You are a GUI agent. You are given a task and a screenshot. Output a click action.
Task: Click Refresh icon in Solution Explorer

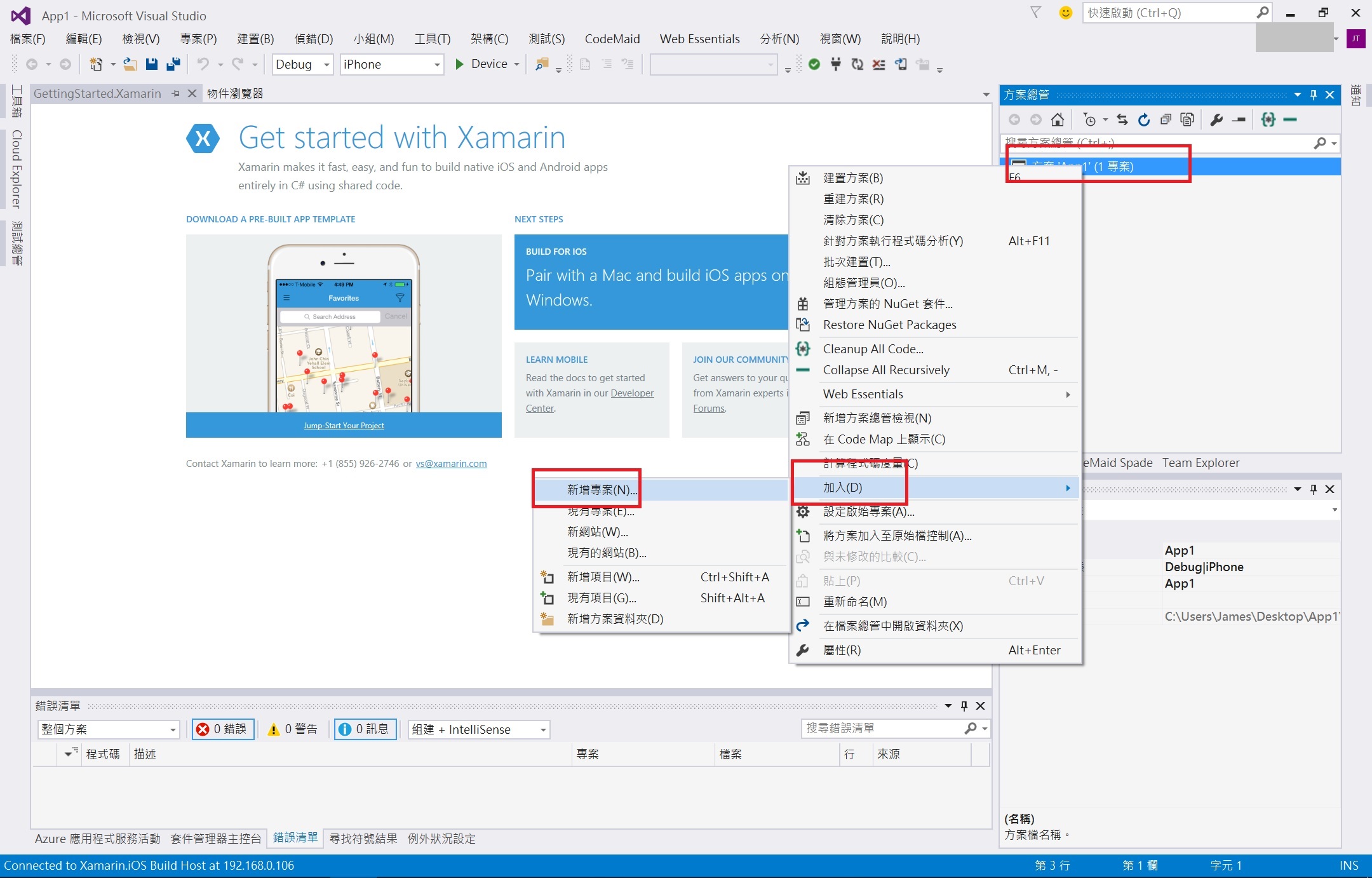click(1144, 119)
